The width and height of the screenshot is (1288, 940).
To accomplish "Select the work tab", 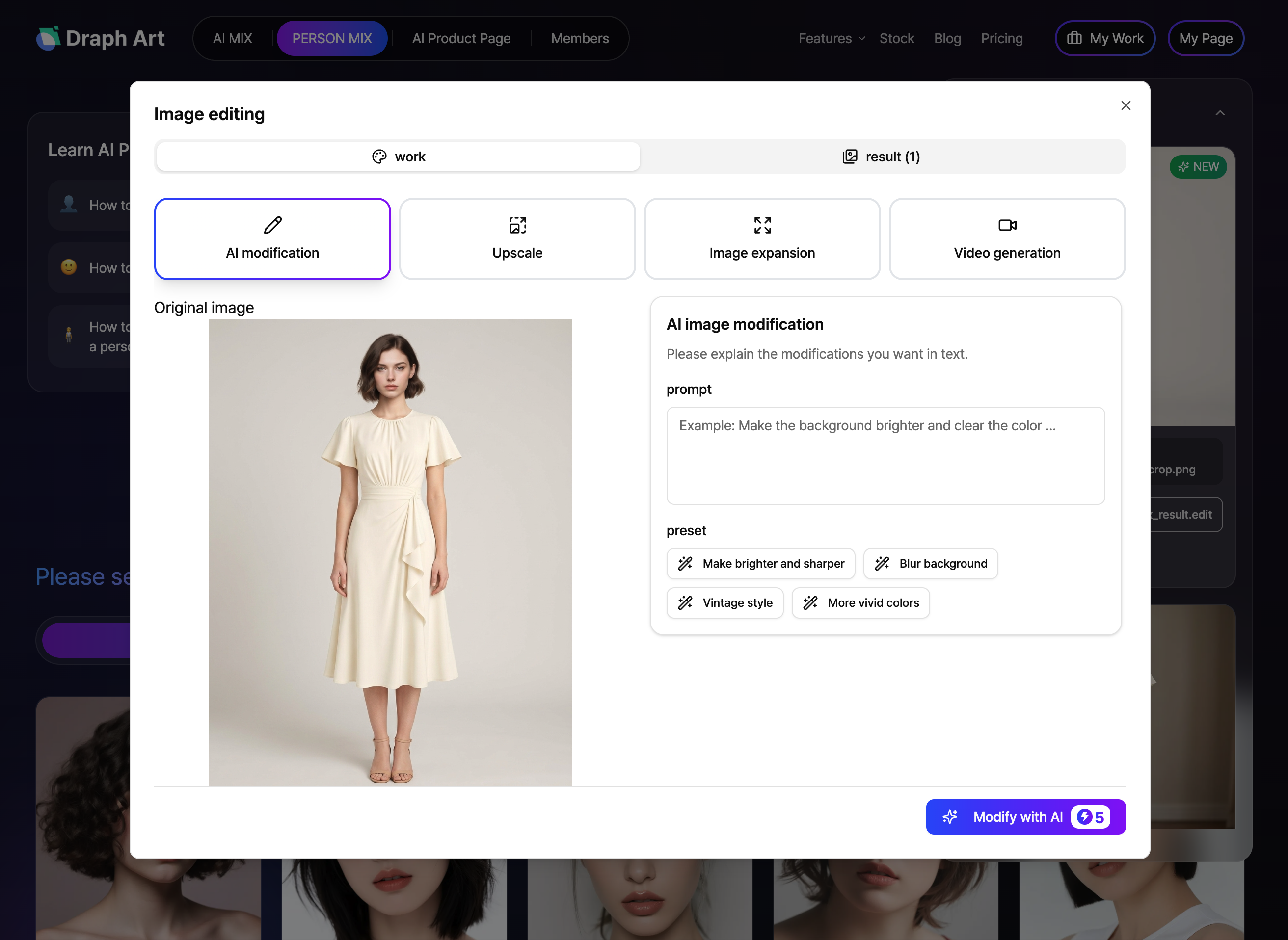I will [x=399, y=157].
